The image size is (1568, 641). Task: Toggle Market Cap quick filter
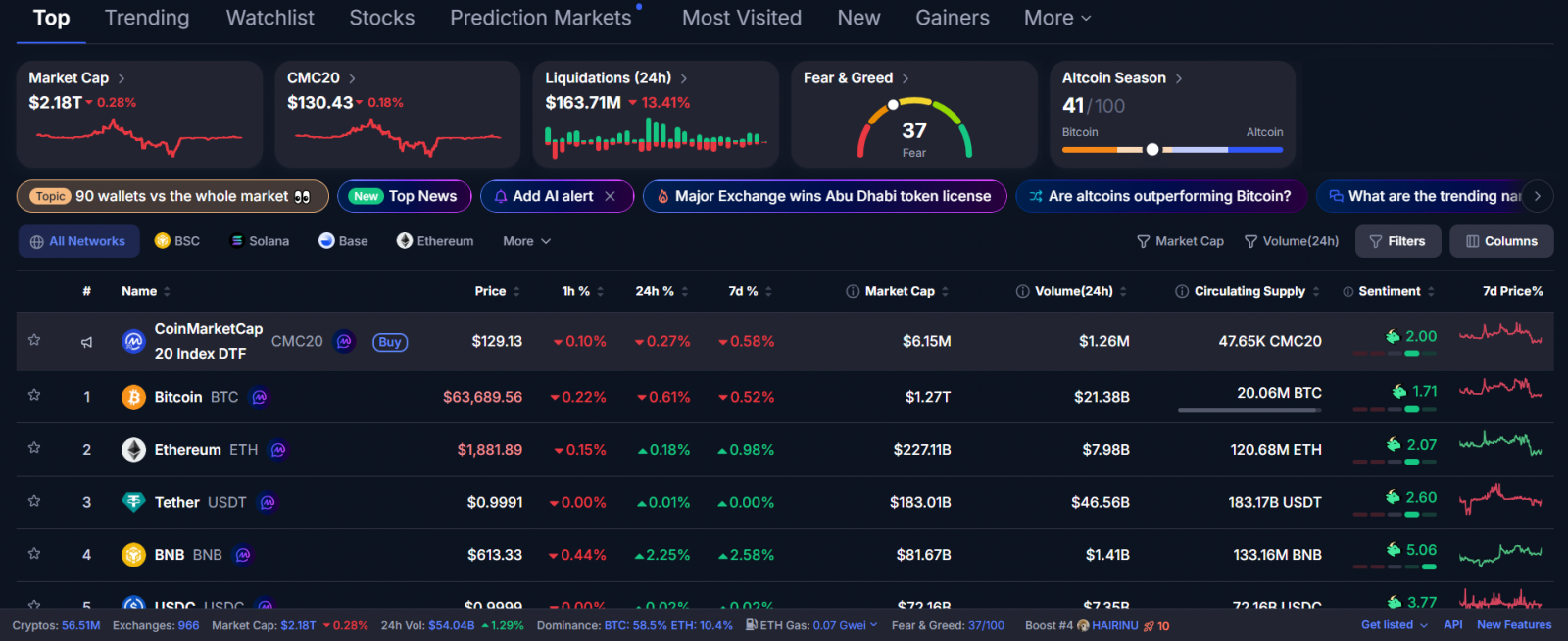point(1180,241)
